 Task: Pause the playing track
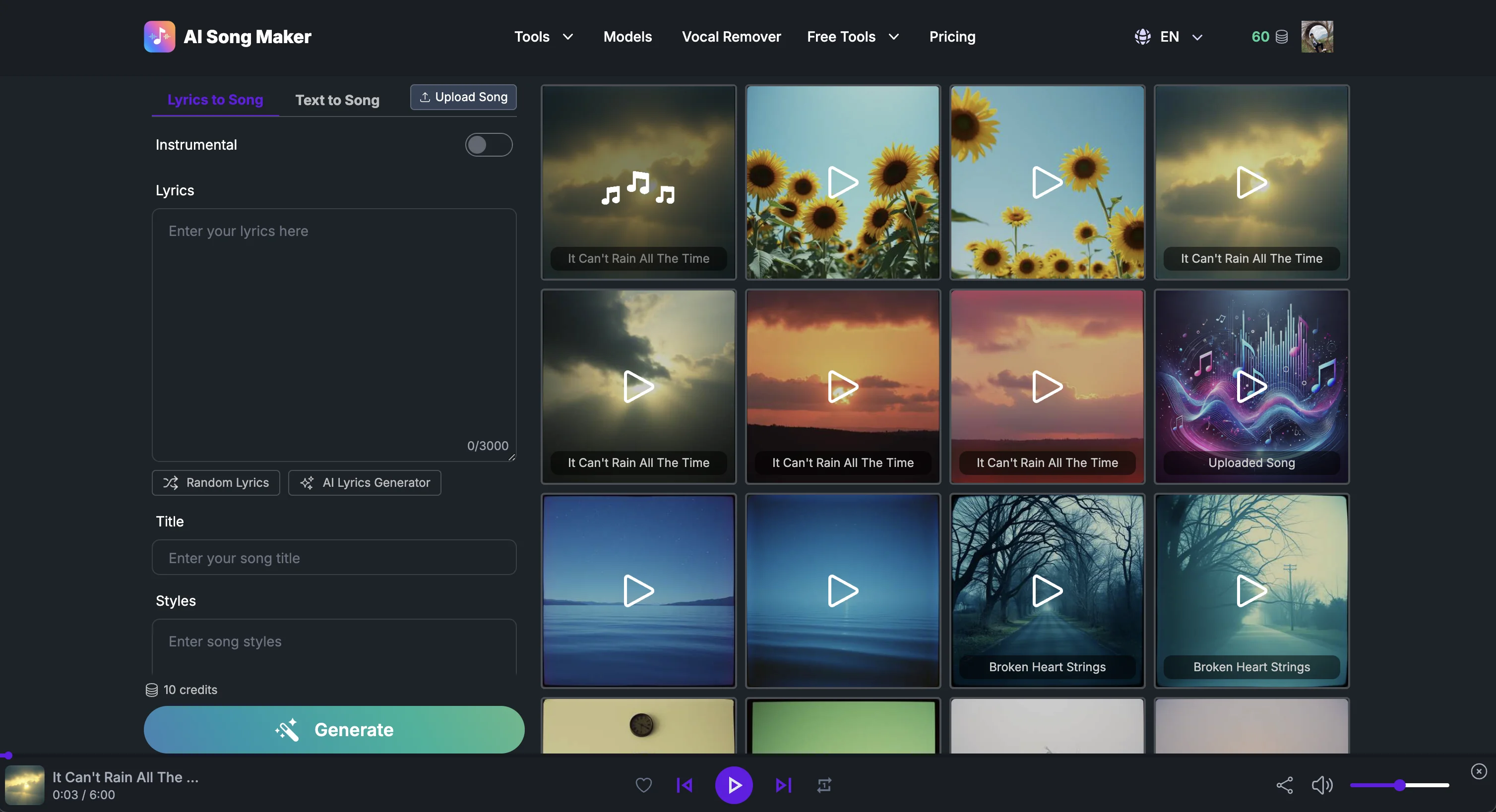pos(734,785)
